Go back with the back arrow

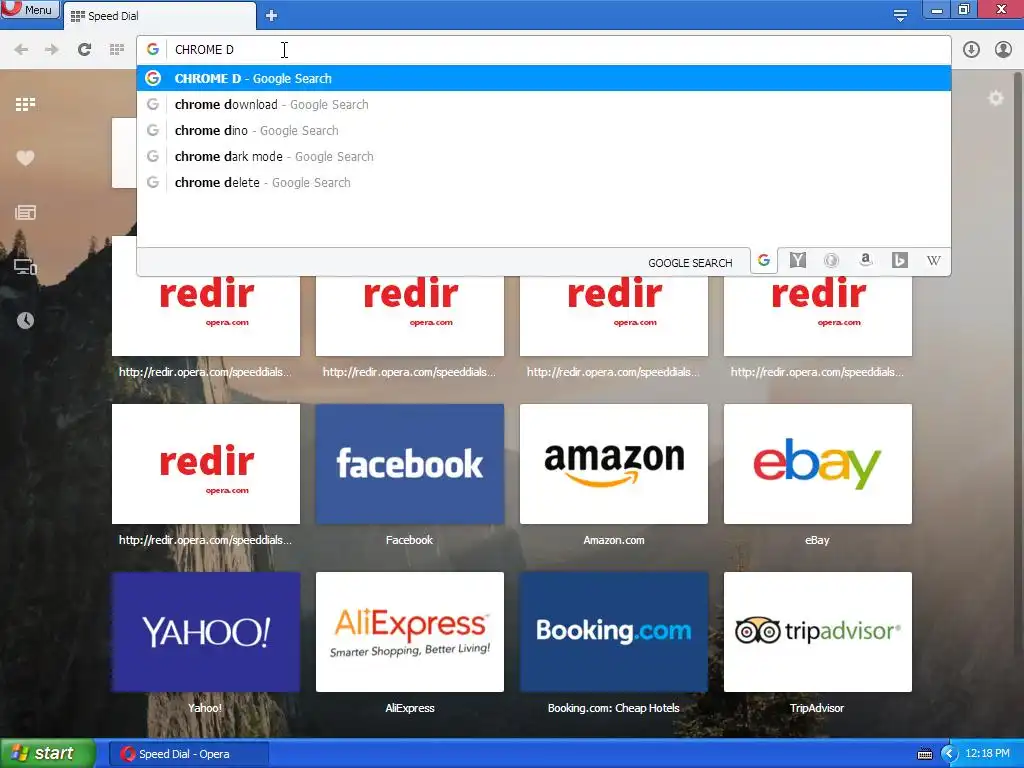click(x=21, y=50)
